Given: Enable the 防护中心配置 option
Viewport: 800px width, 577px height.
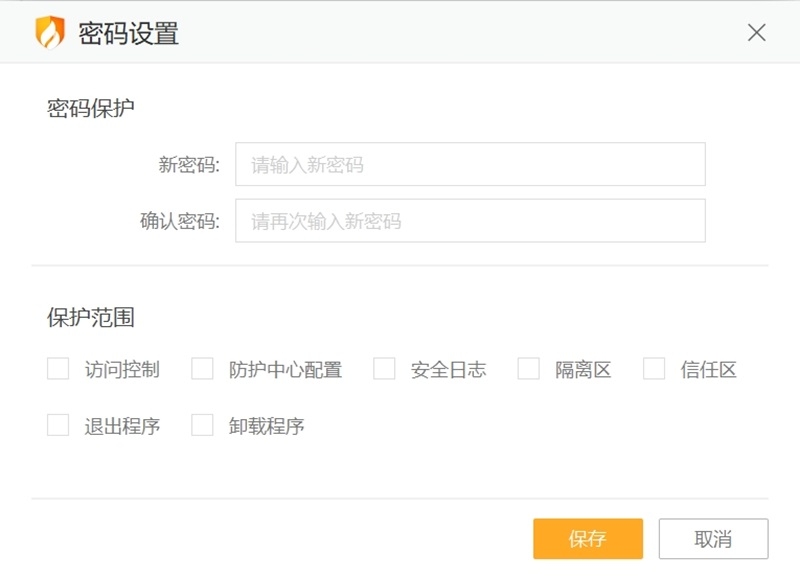Looking at the screenshot, I should point(201,369).
